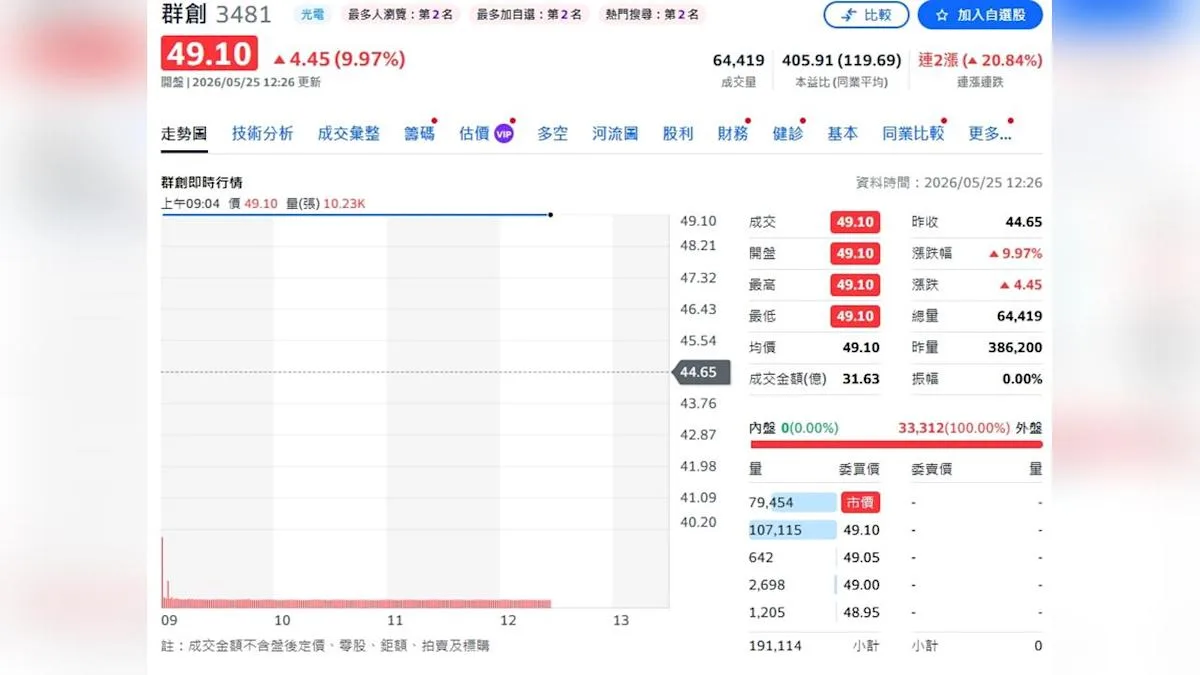This screenshot has height=675, width=1200.
Task: Open the 走勢圖 tab
Action: click(x=184, y=133)
